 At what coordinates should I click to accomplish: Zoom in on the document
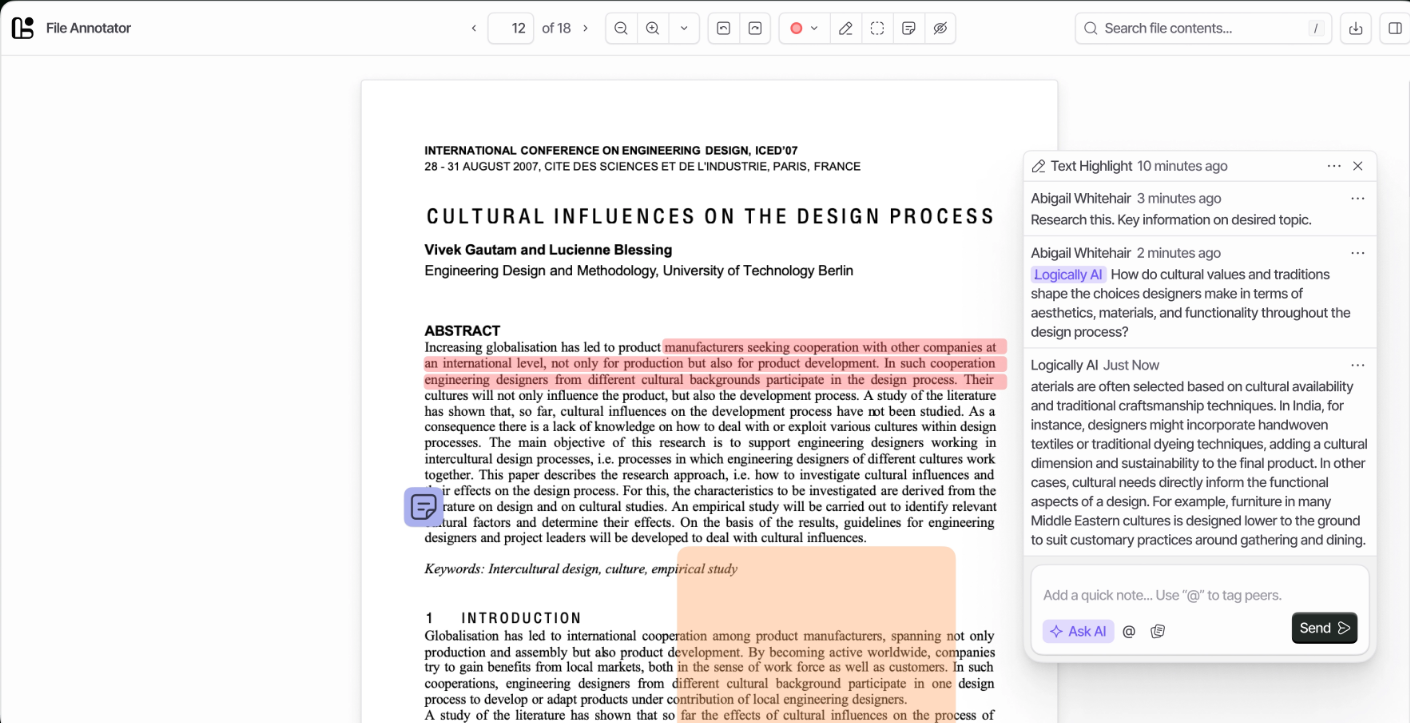(x=652, y=28)
